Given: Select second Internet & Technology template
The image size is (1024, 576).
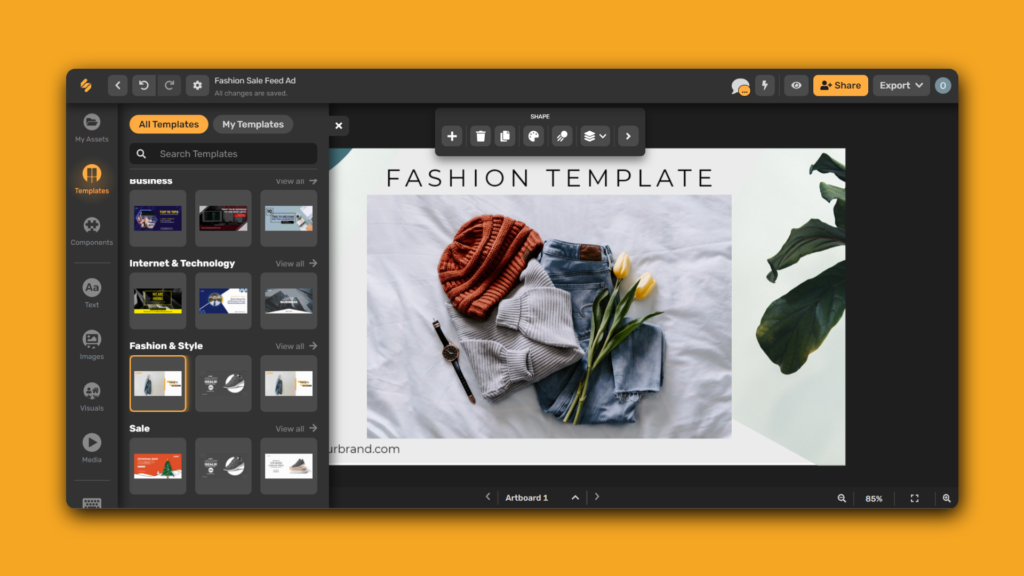Looking at the screenshot, I should [x=223, y=300].
